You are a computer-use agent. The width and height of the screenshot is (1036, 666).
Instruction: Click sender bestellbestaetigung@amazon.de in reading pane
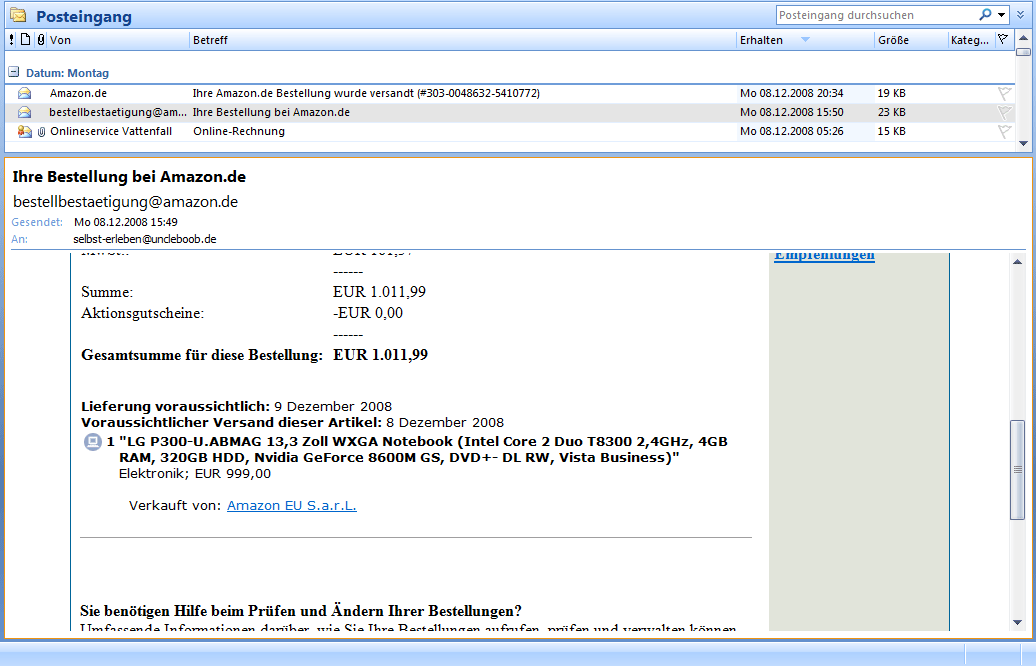[x=126, y=202]
